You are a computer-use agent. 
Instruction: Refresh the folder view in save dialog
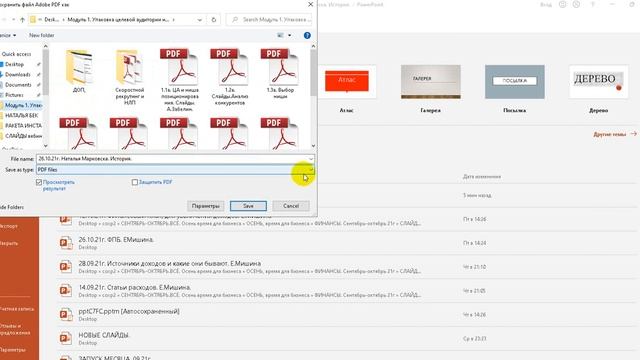click(x=213, y=20)
